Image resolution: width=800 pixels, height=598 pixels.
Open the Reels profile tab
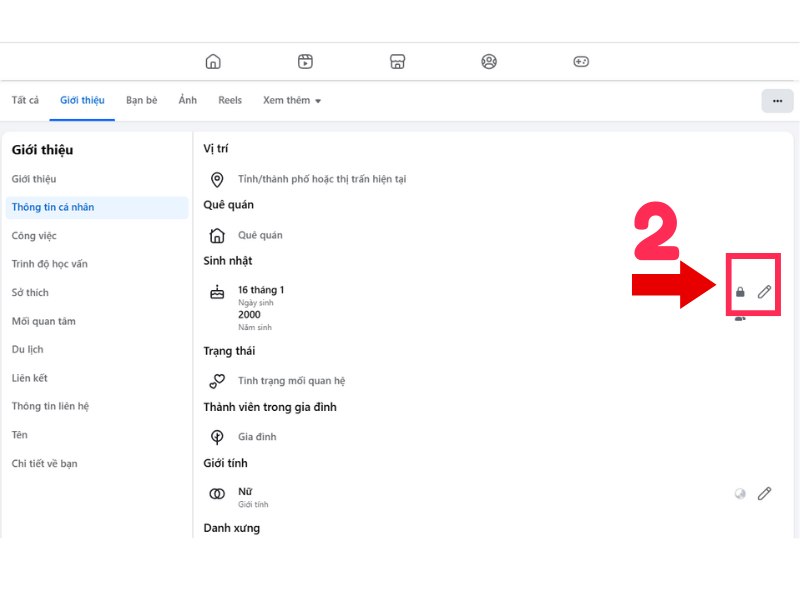tap(230, 101)
